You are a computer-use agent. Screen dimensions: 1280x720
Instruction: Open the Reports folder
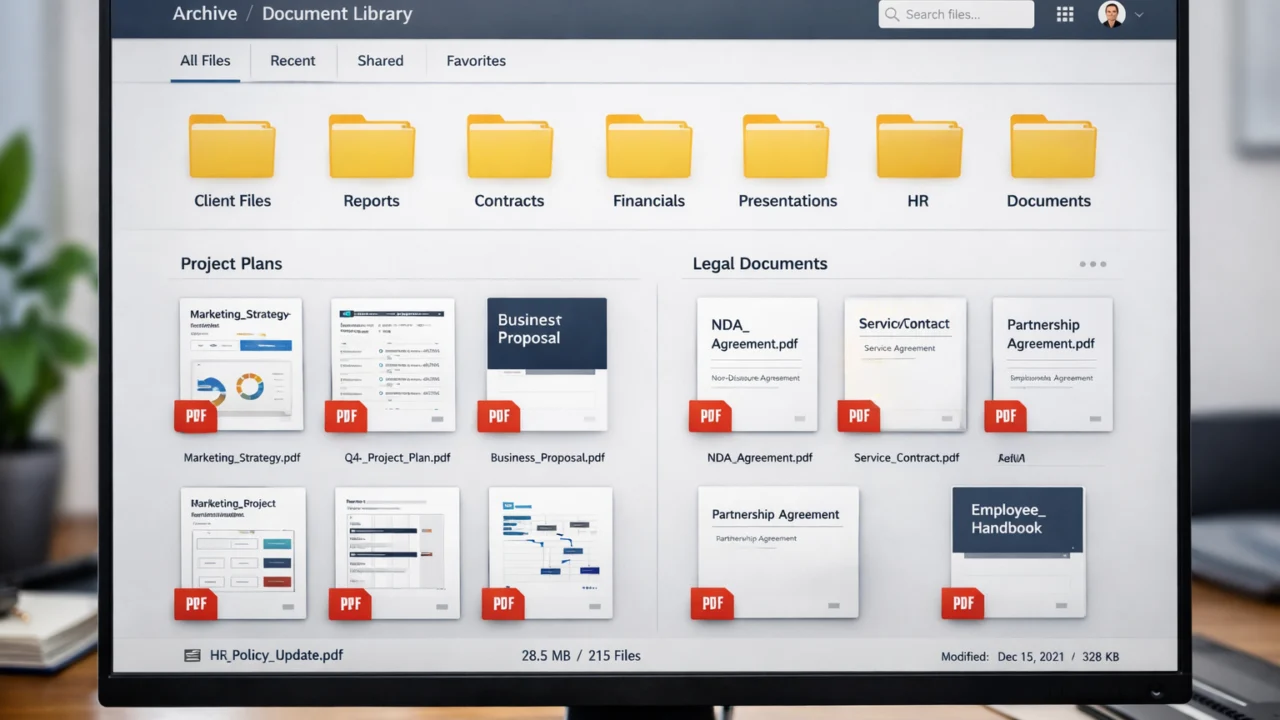[371, 147]
